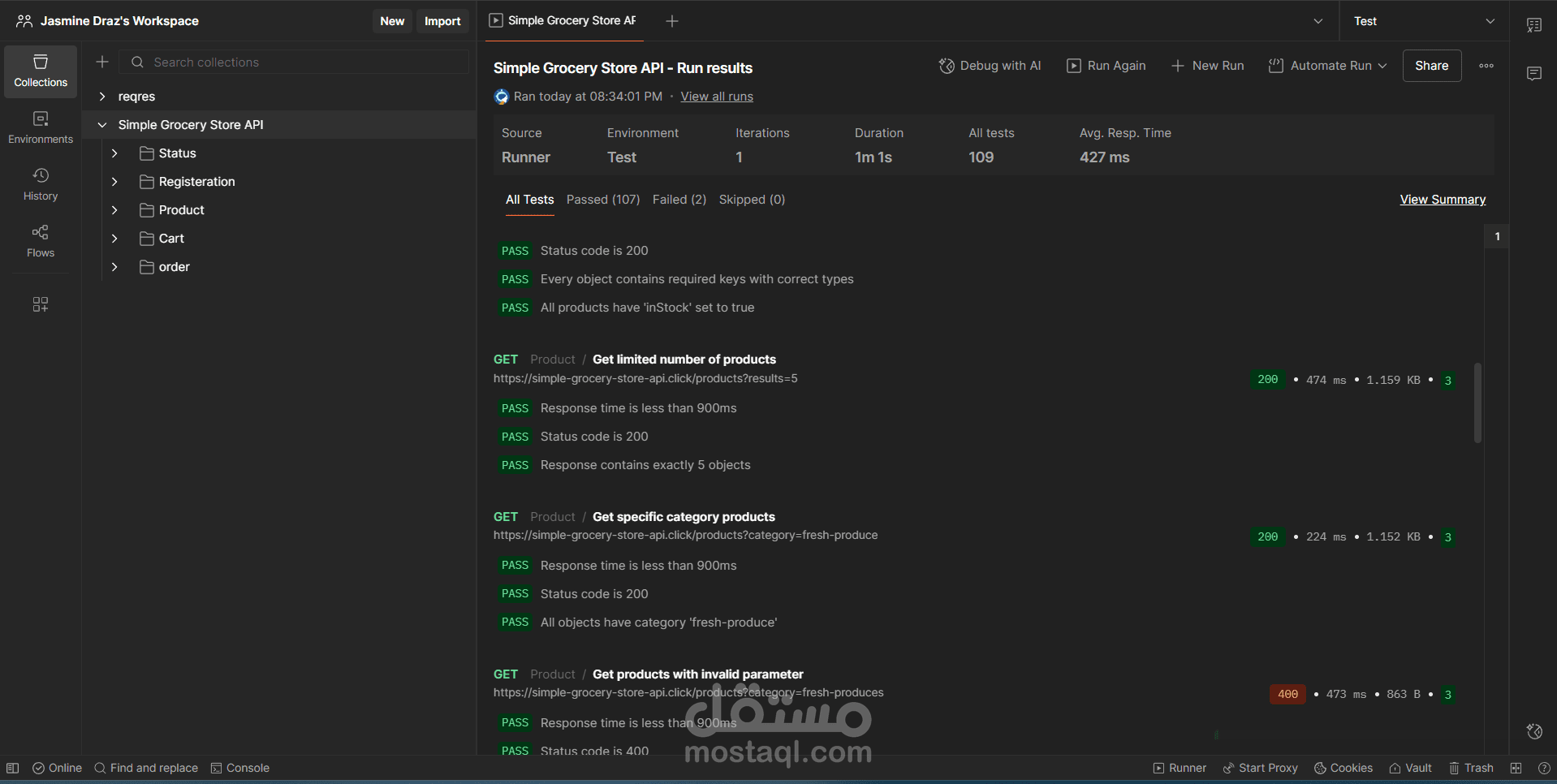Viewport: 1557px width, 784px height.
Task: Expand the reqres collection
Action: [x=102, y=97]
